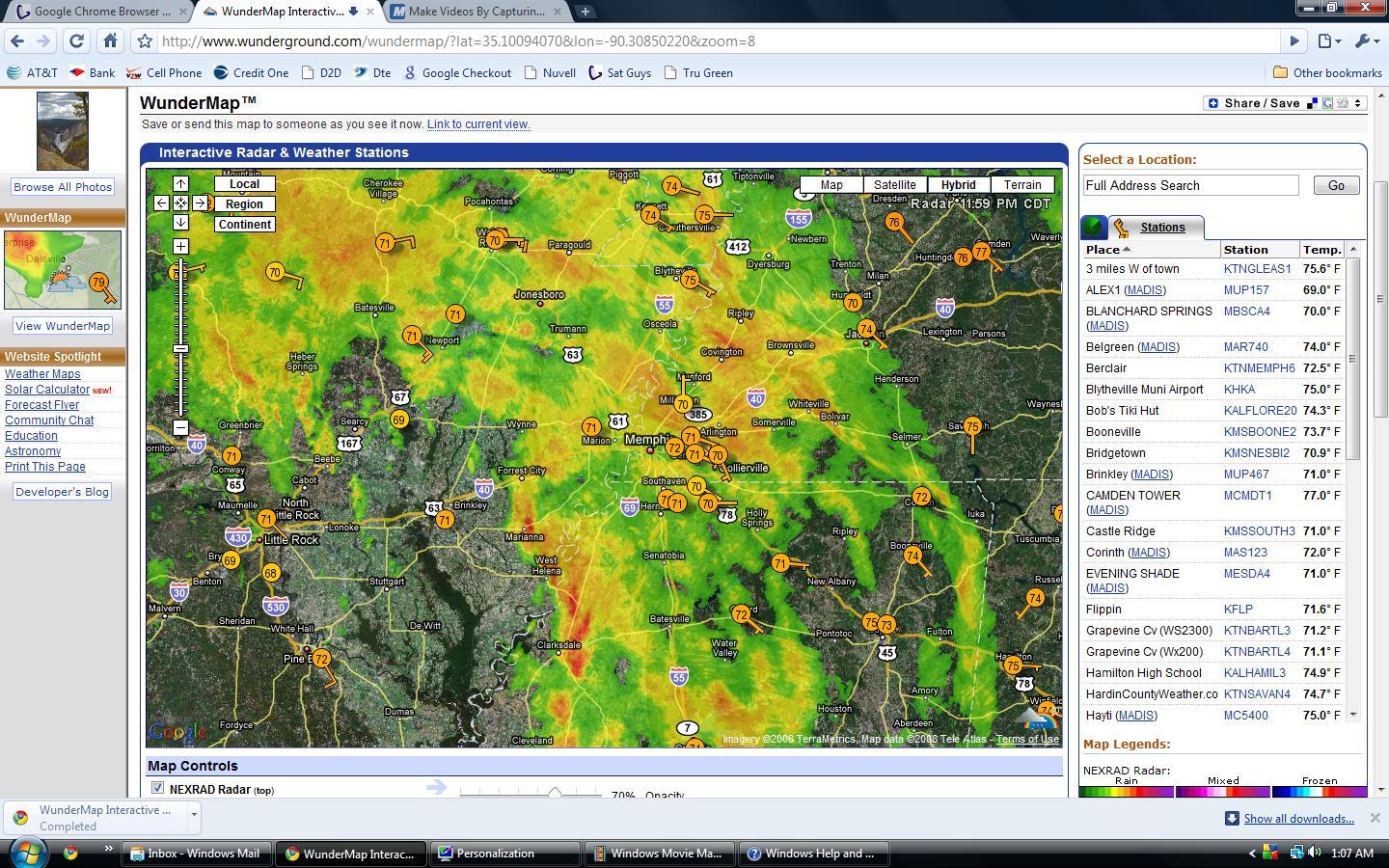This screenshot has height=868, width=1389.
Task: Zoom in with the map plus button
Action: pos(180,247)
